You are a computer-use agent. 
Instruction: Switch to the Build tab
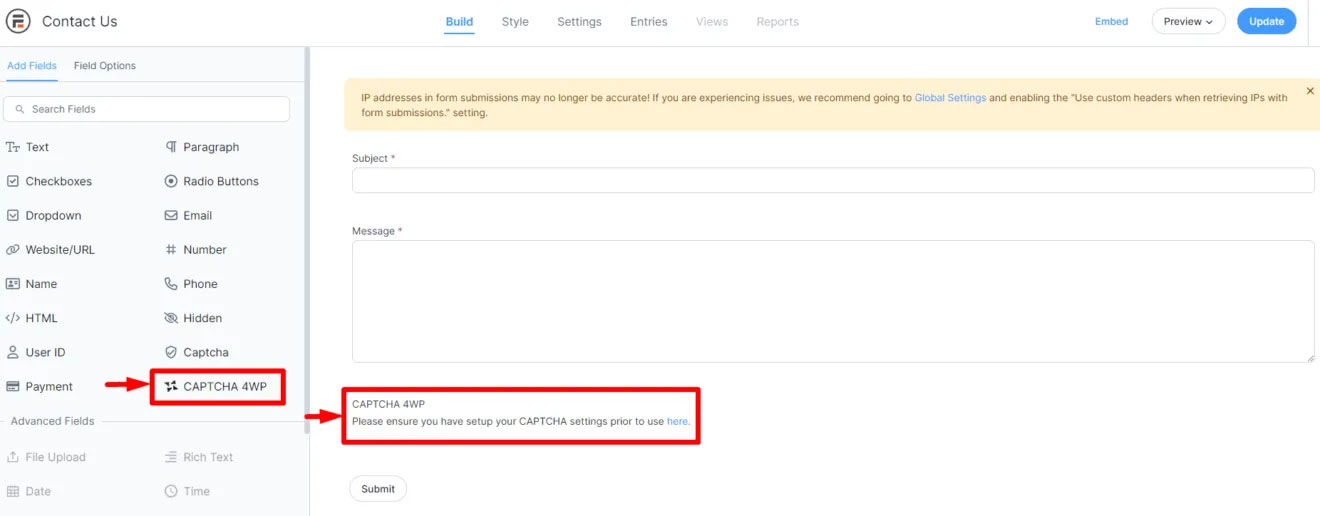[x=459, y=22]
